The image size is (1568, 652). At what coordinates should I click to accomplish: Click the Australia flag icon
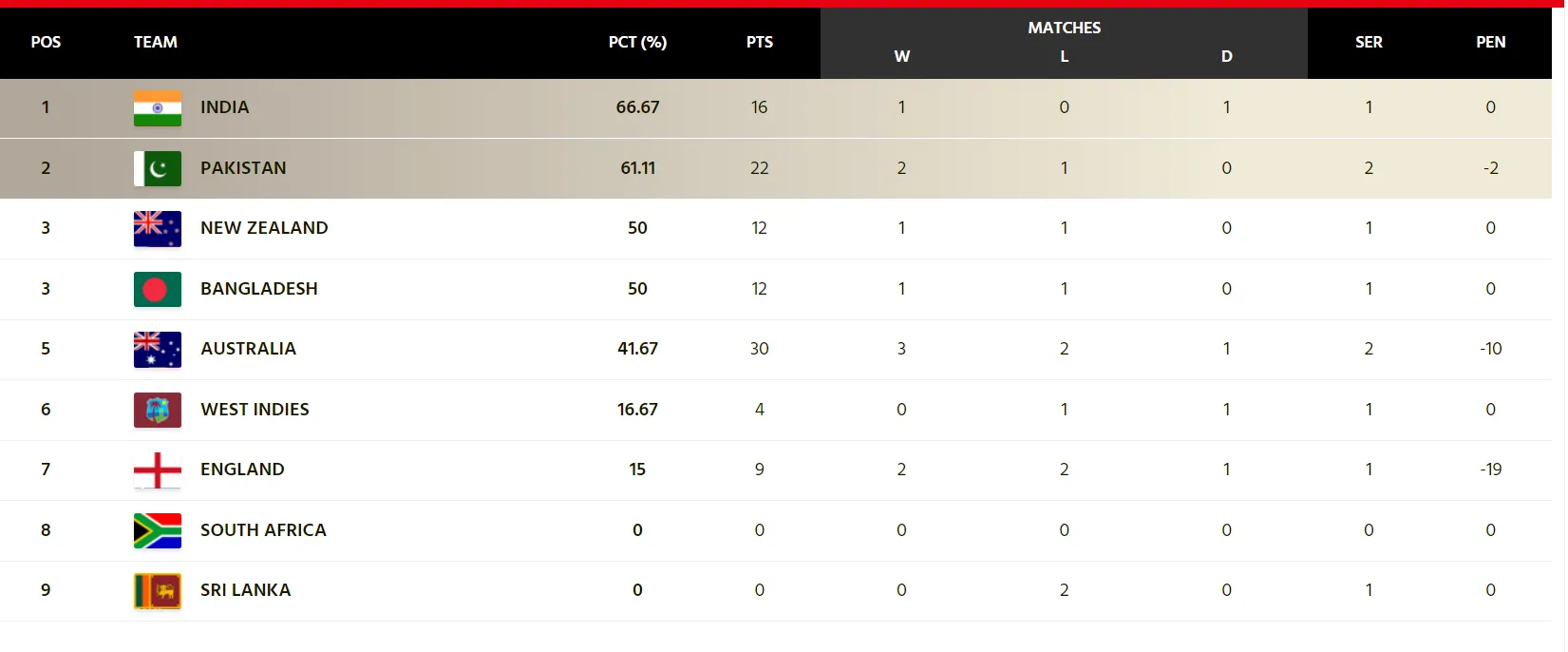pyautogui.click(x=158, y=350)
